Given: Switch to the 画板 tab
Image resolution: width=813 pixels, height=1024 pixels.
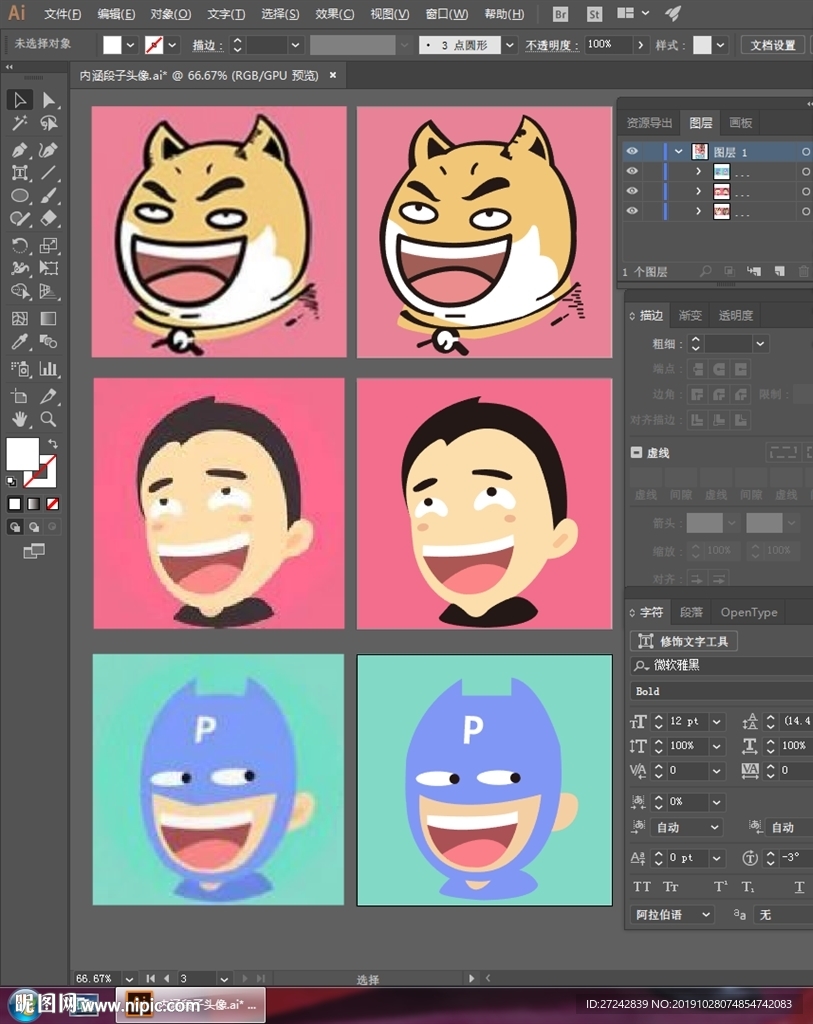Looking at the screenshot, I should (x=740, y=123).
